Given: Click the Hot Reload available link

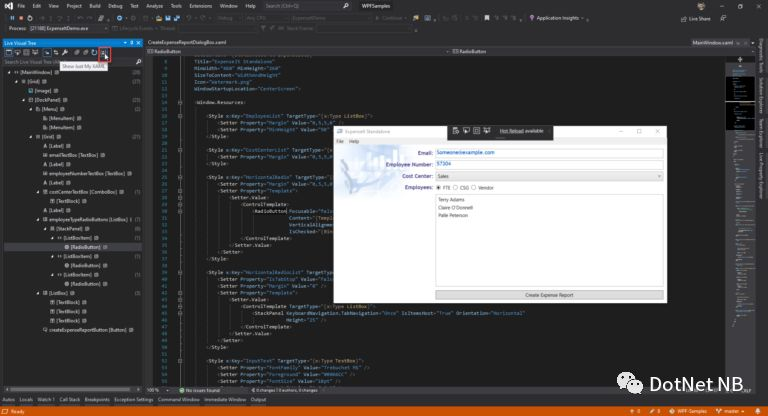Looking at the screenshot, I should point(521,131).
